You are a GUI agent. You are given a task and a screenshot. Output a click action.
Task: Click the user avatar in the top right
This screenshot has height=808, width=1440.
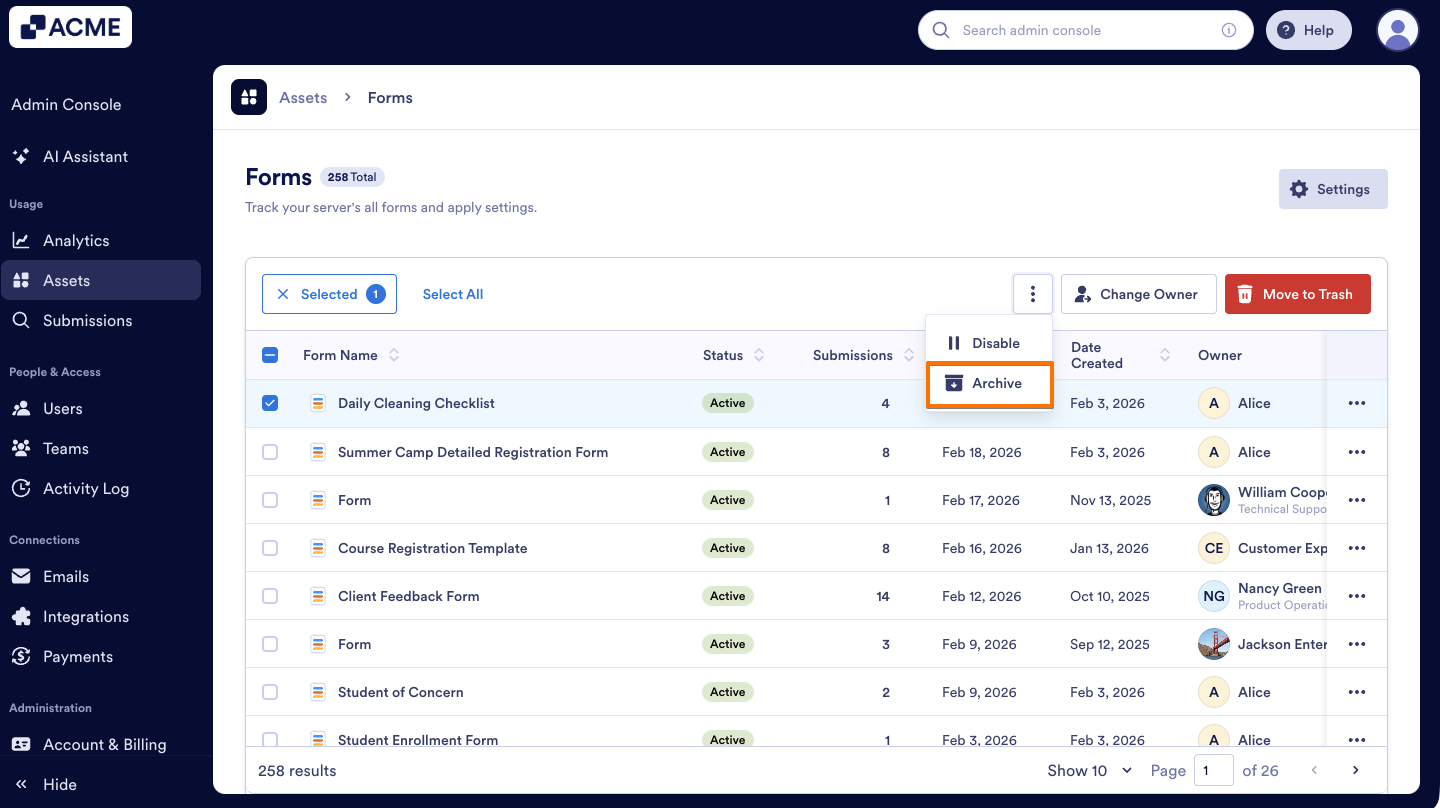click(x=1398, y=30)
